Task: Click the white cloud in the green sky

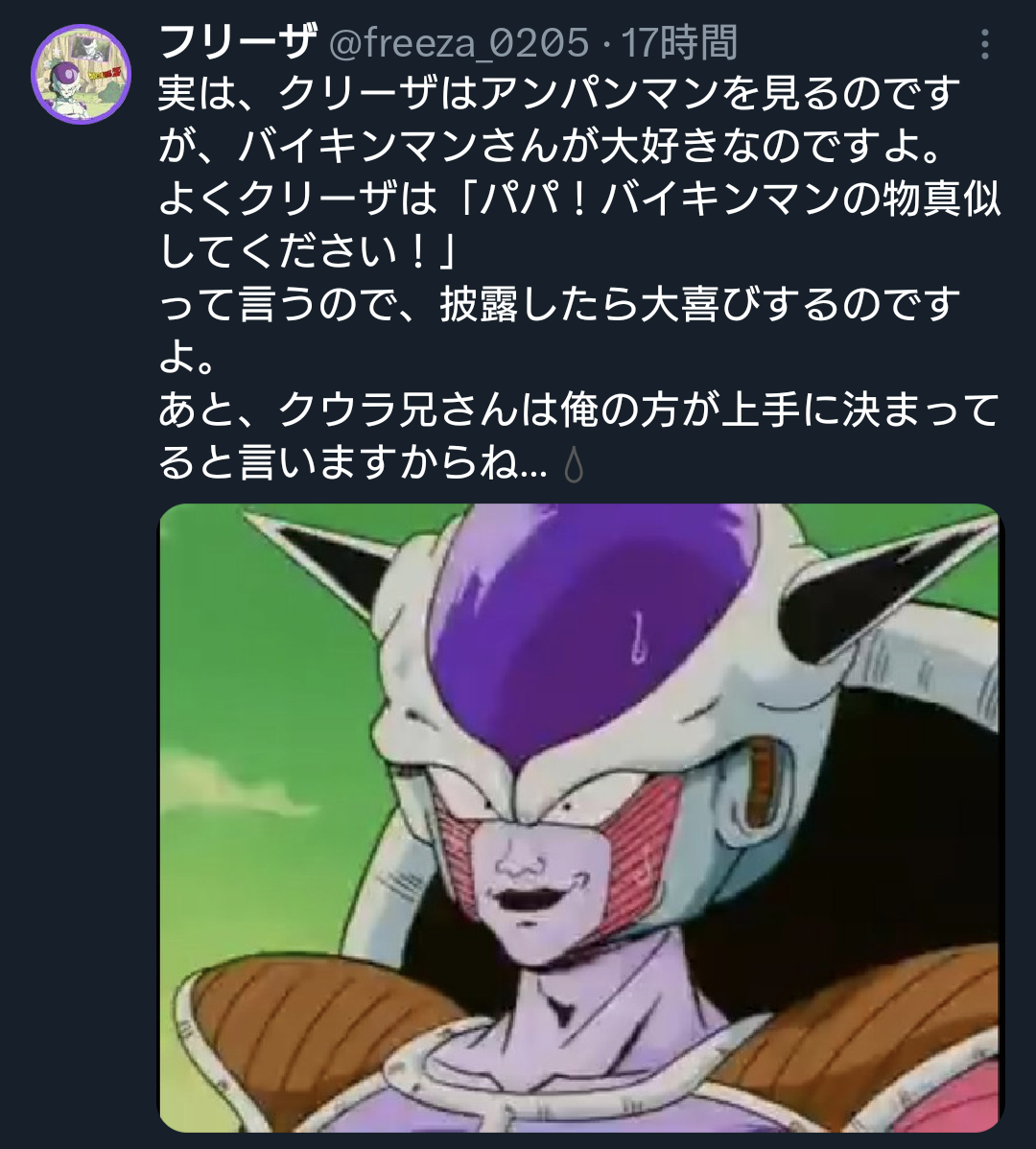Action: click(x=220, y=785)
